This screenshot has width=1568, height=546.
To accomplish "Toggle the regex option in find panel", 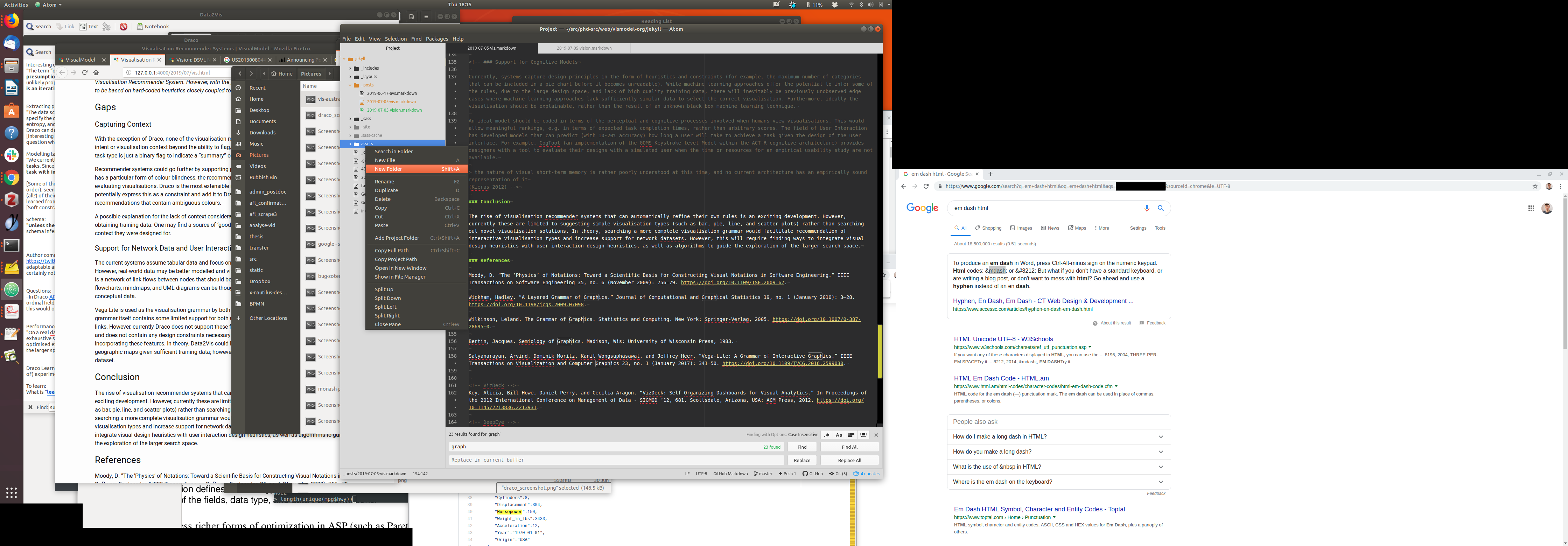I will coord(827,435).
